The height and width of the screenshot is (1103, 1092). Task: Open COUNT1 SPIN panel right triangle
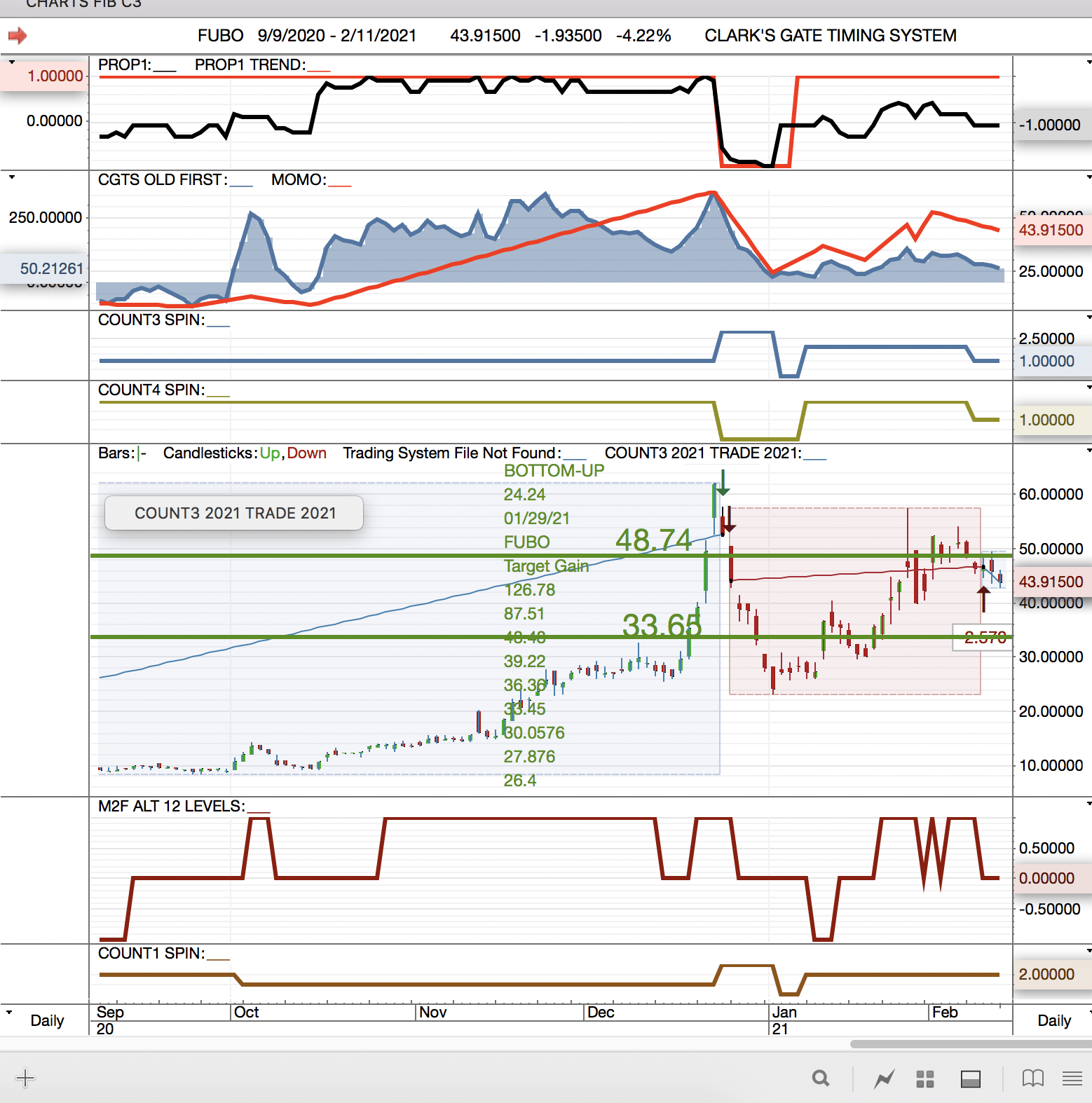(x=1088, y=951)
